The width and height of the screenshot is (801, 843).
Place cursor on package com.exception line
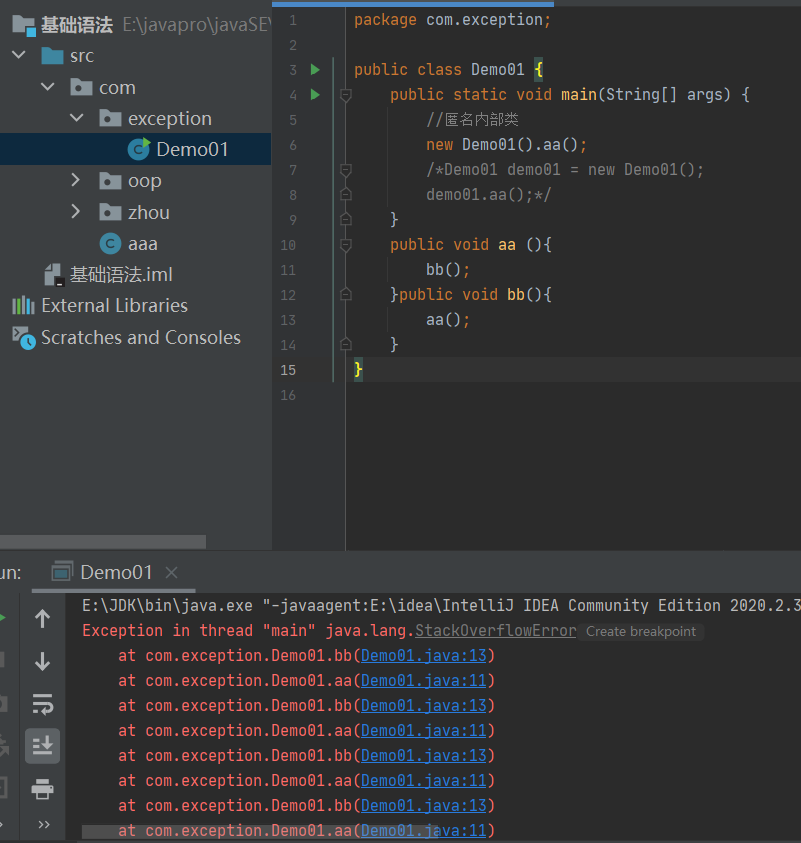452,20
